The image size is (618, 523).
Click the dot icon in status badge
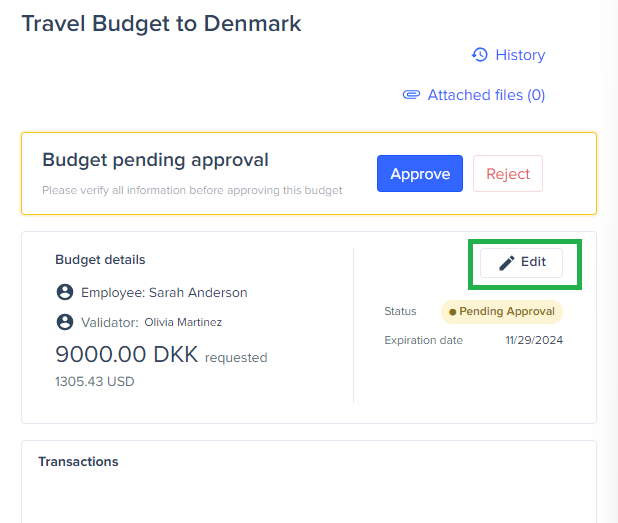coord(453,312)
